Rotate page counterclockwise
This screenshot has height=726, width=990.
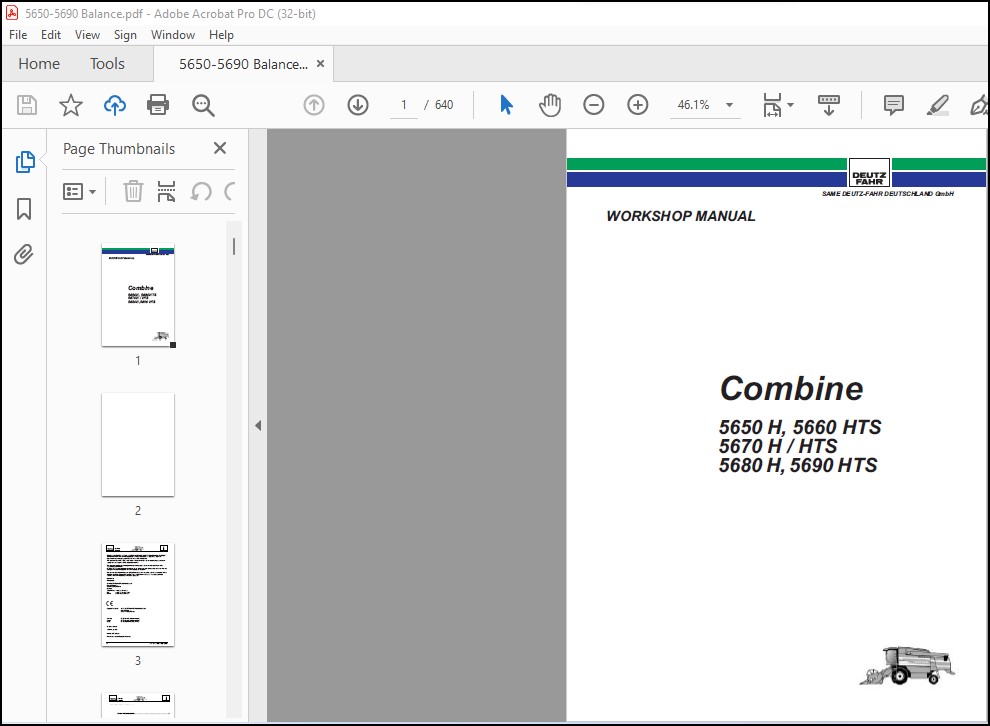click(201, 191)
